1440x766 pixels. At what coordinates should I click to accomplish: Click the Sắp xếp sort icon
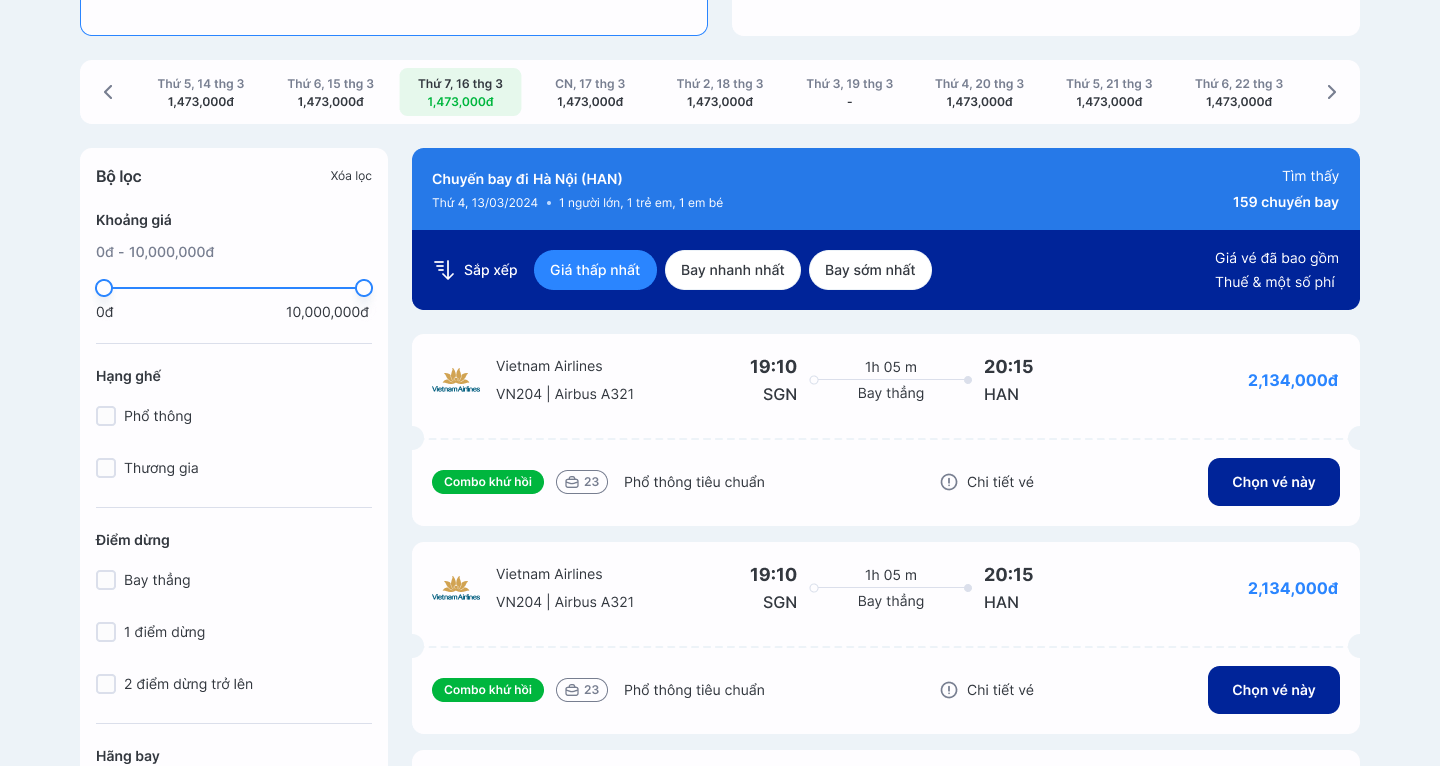[444, 269]
